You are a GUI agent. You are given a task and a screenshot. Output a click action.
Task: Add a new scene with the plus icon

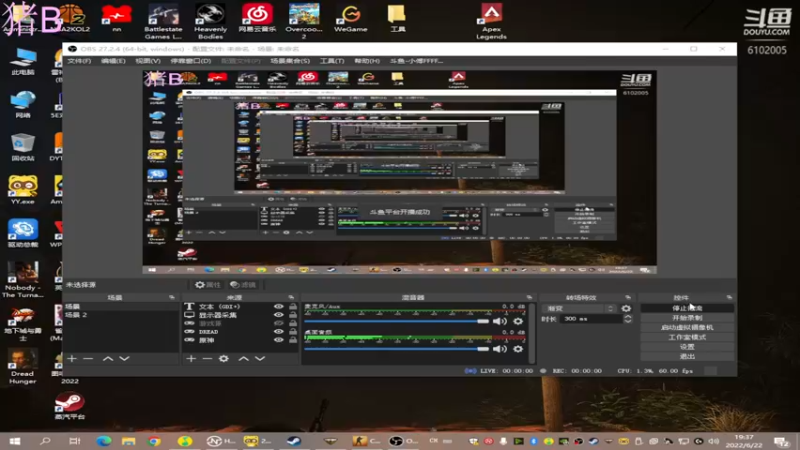[x=72, y=359]
